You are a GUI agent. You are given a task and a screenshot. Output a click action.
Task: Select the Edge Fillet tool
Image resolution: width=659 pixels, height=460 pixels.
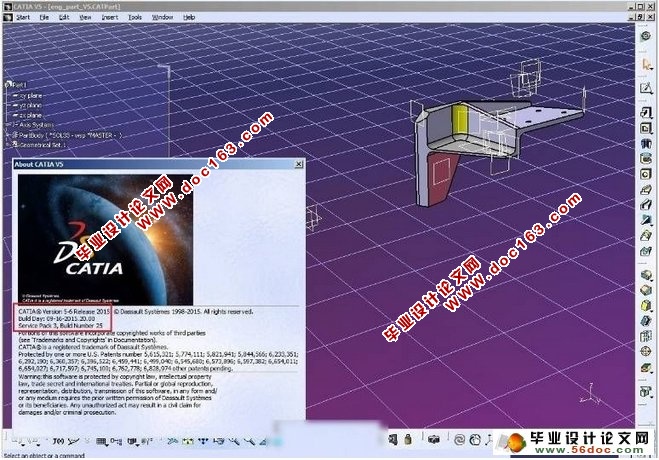(x=646, y=275)
